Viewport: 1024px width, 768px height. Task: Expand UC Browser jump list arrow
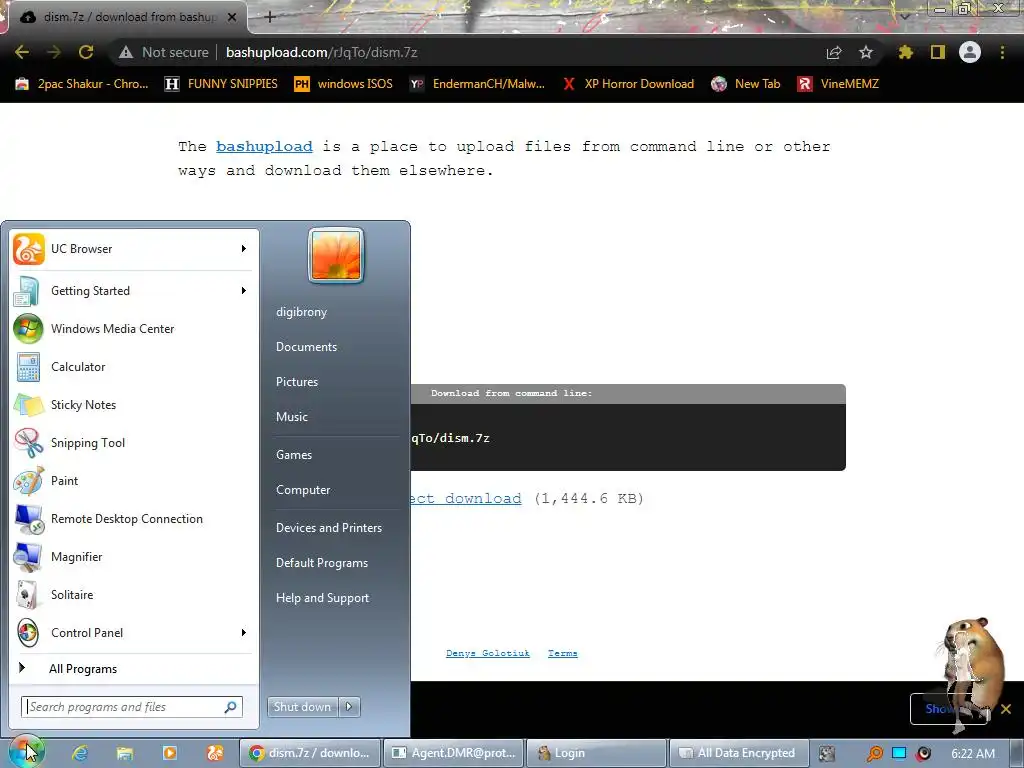pyautogui.click(x=244, y=249)
